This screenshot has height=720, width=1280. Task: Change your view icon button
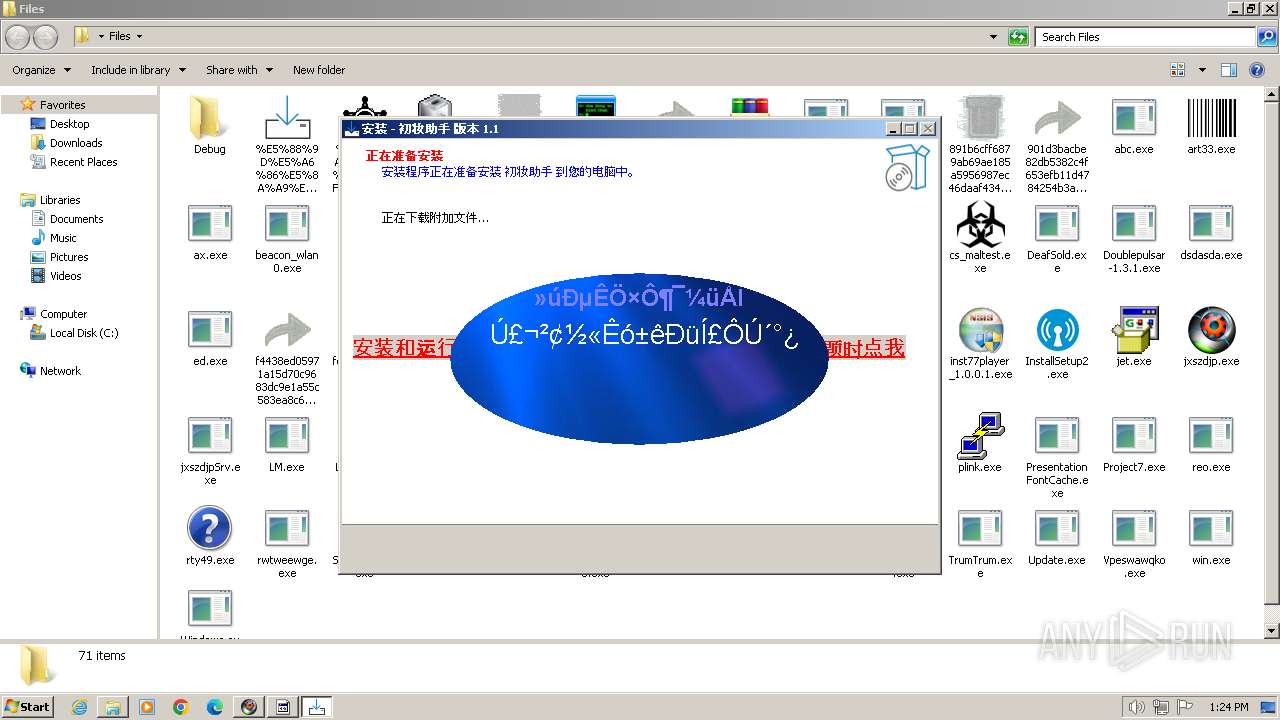coord(1178,70)
